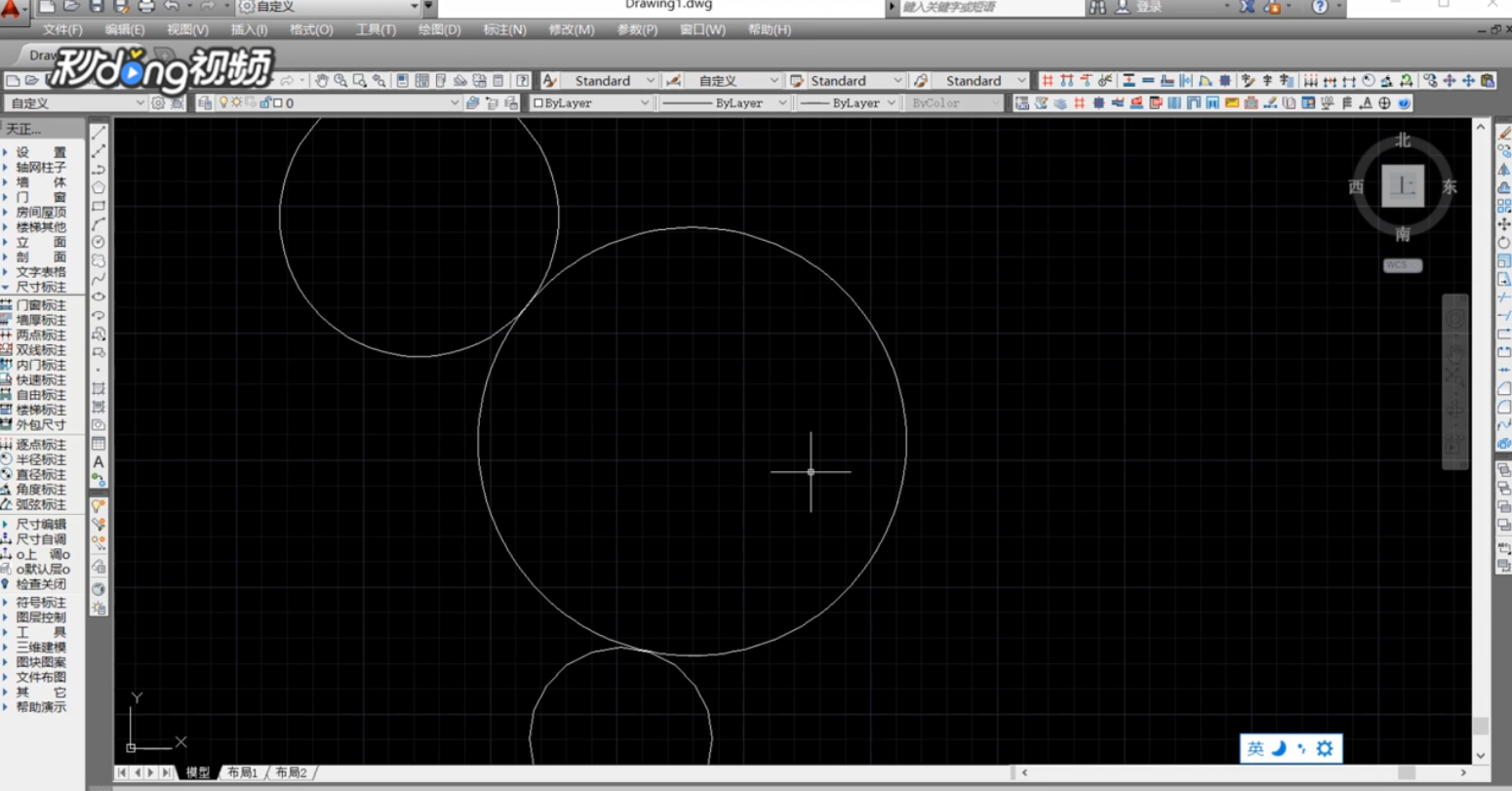Toggle layer 0 on/off lightbulb
The width and height of the screenshot is (1512, 791).
click(223, 102)
